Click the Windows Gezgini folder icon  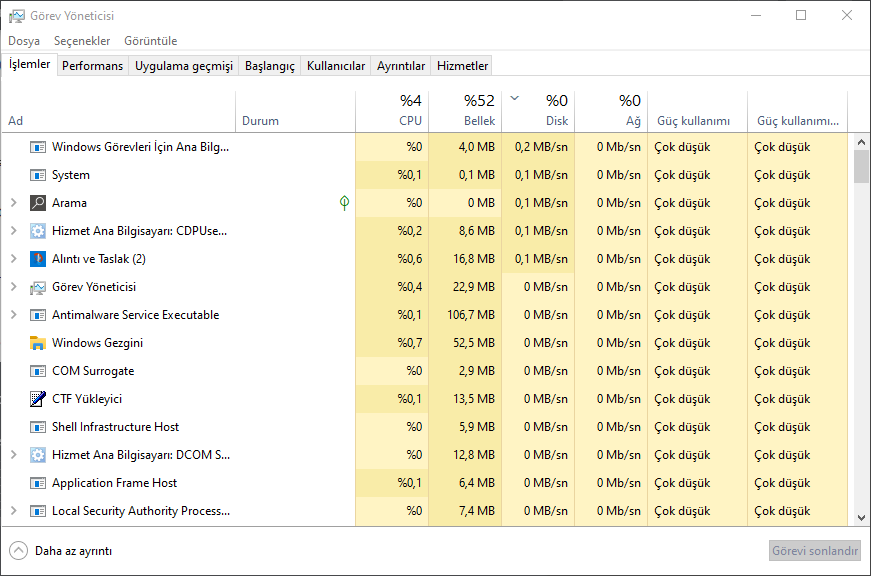[x=38, y=343]
